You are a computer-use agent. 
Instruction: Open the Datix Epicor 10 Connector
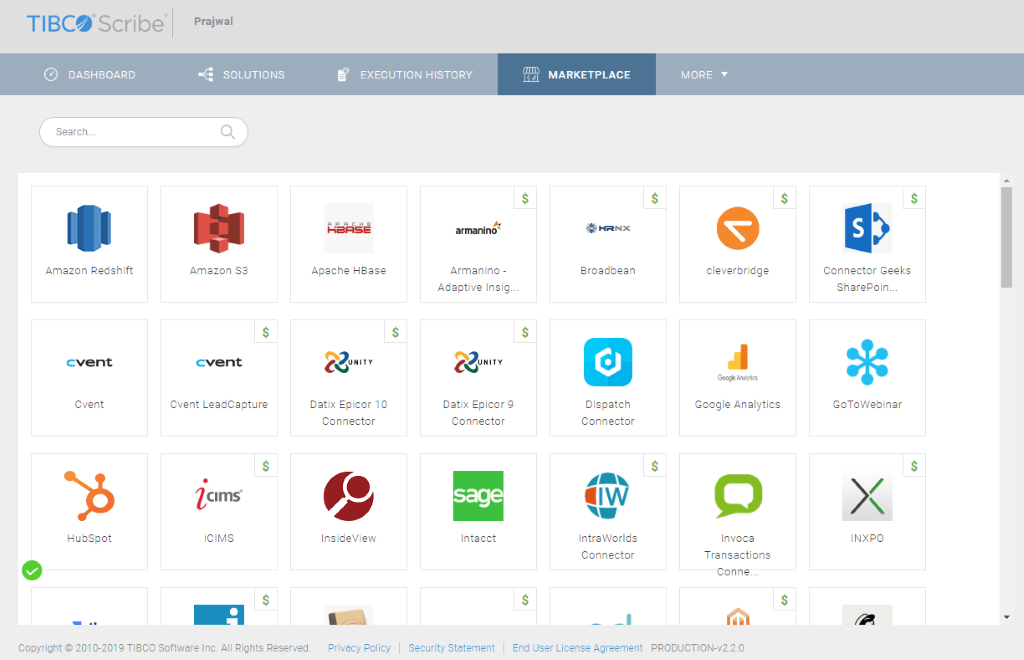point(348,378)
